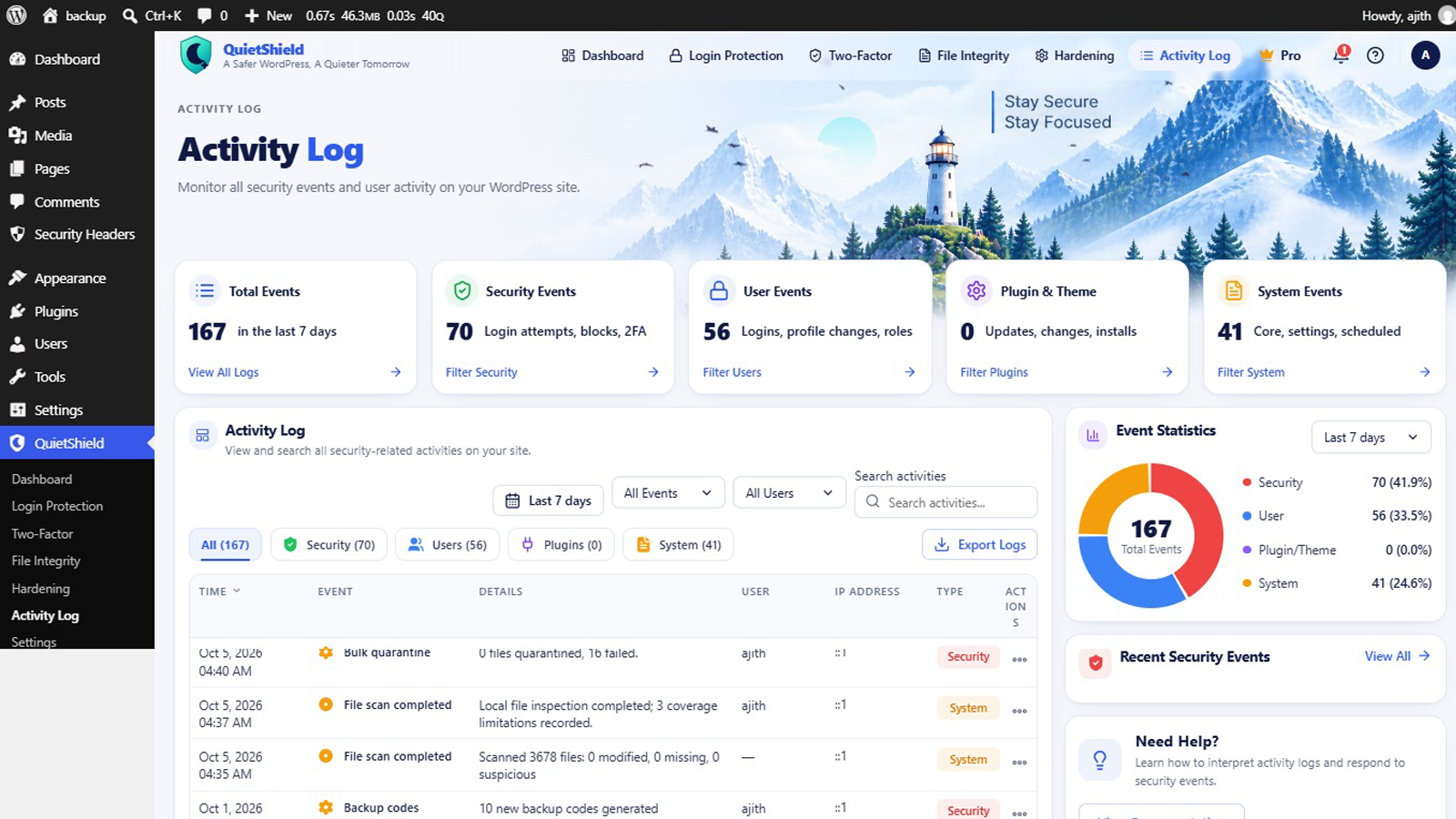Select the Plugins (0) tab
The width and height of the screenshot is (1456, 819).
(x=561, y=545)
